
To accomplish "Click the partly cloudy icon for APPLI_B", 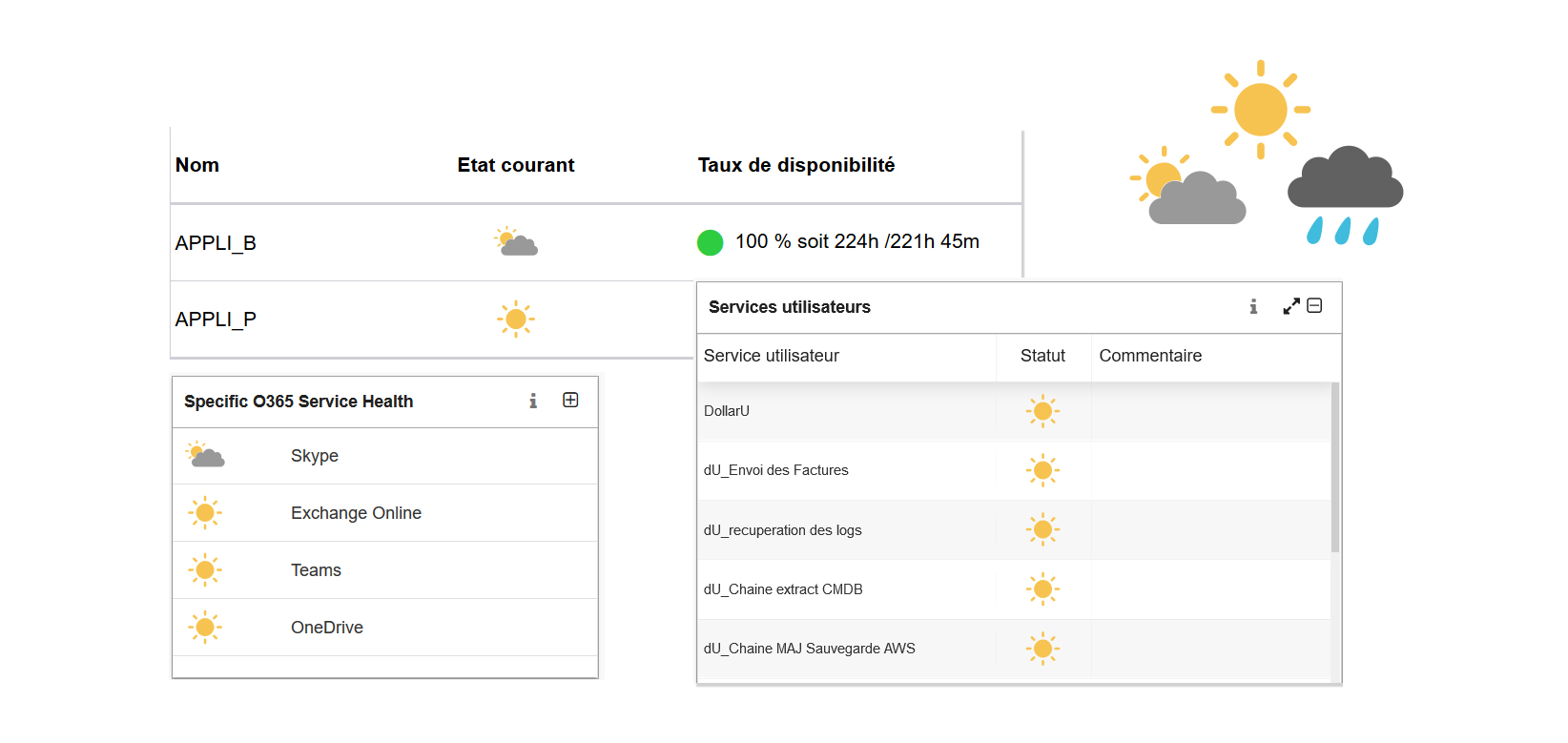I will (x=516, y=241).
